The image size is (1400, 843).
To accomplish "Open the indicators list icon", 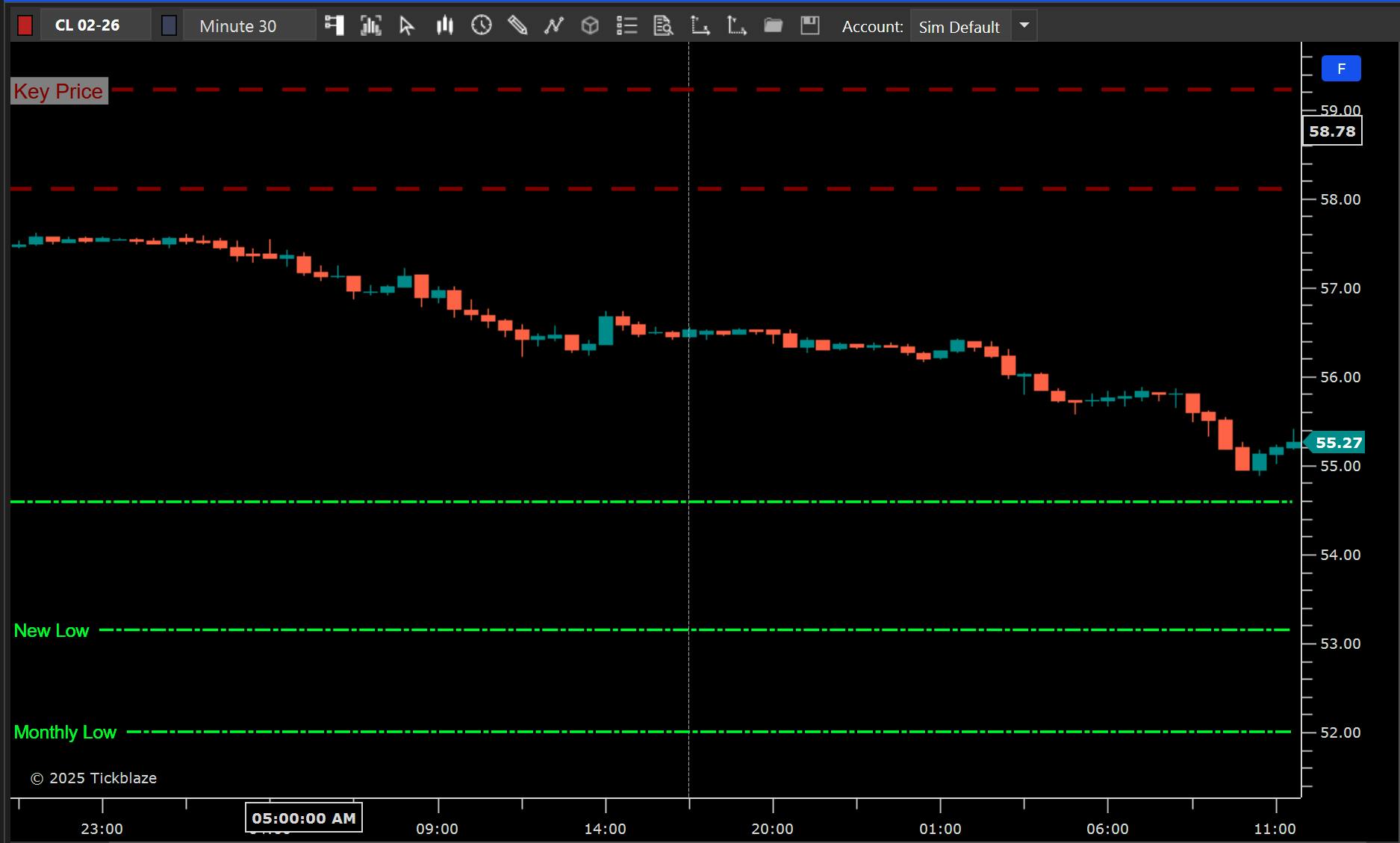I will [x=627, y=25].
